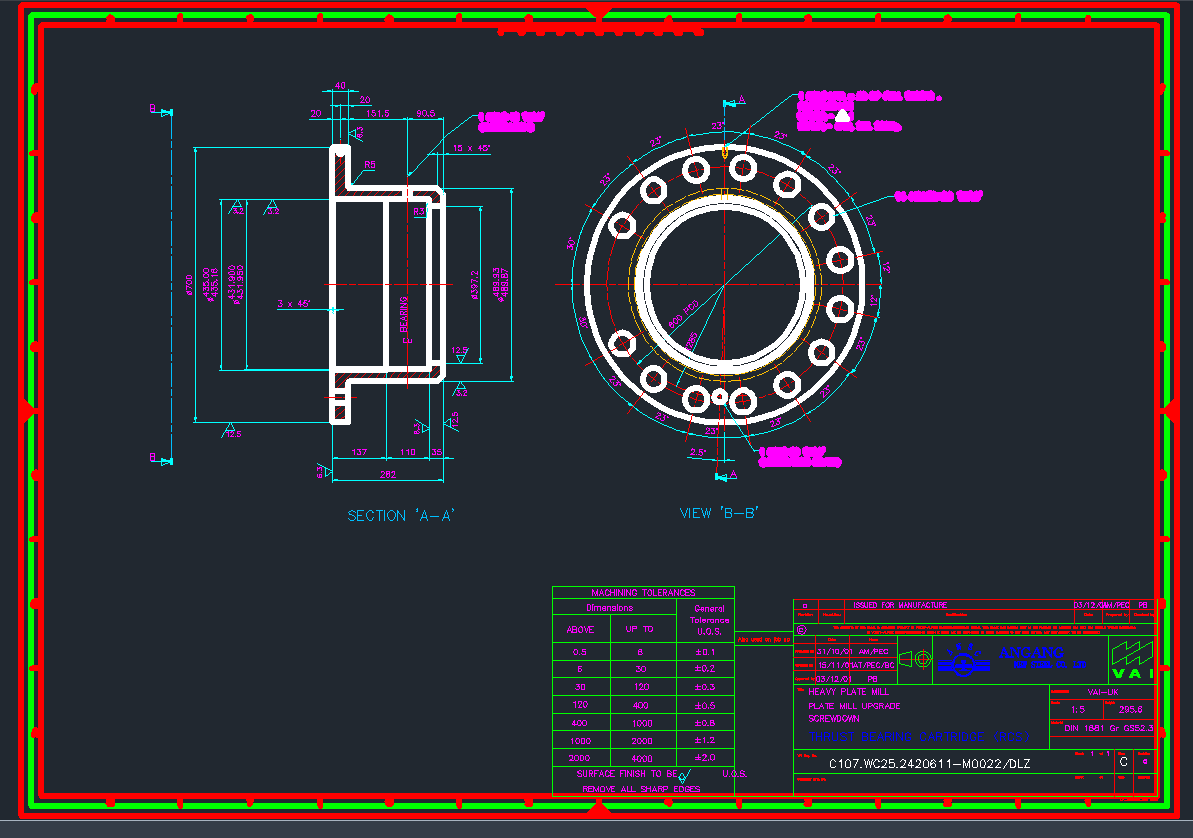Select the "VIEW 'B-B'" view label
This screenshot has height=838, width=1193.
coord(719,513)
